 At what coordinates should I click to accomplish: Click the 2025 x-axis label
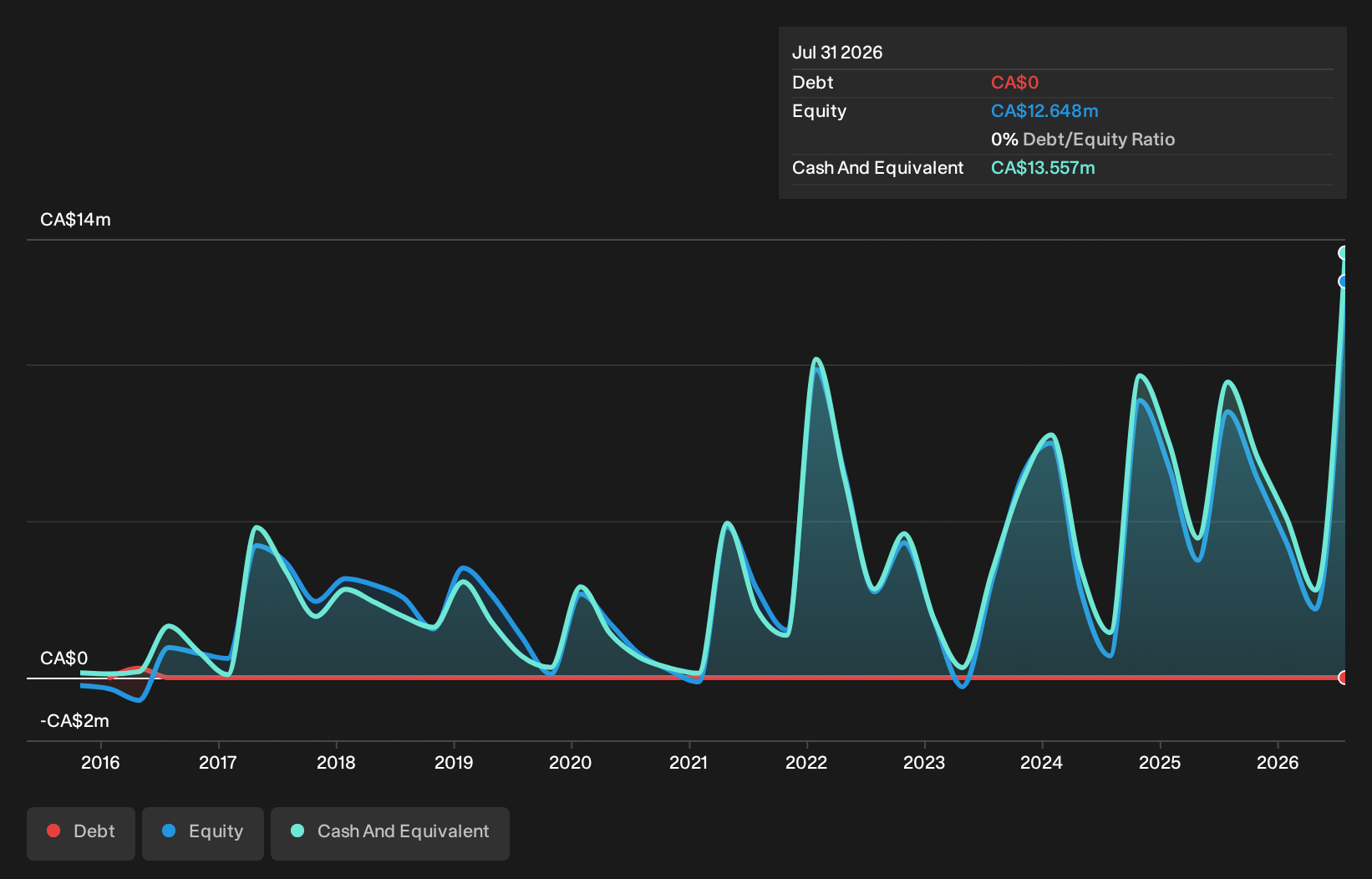click(1160, 762)
